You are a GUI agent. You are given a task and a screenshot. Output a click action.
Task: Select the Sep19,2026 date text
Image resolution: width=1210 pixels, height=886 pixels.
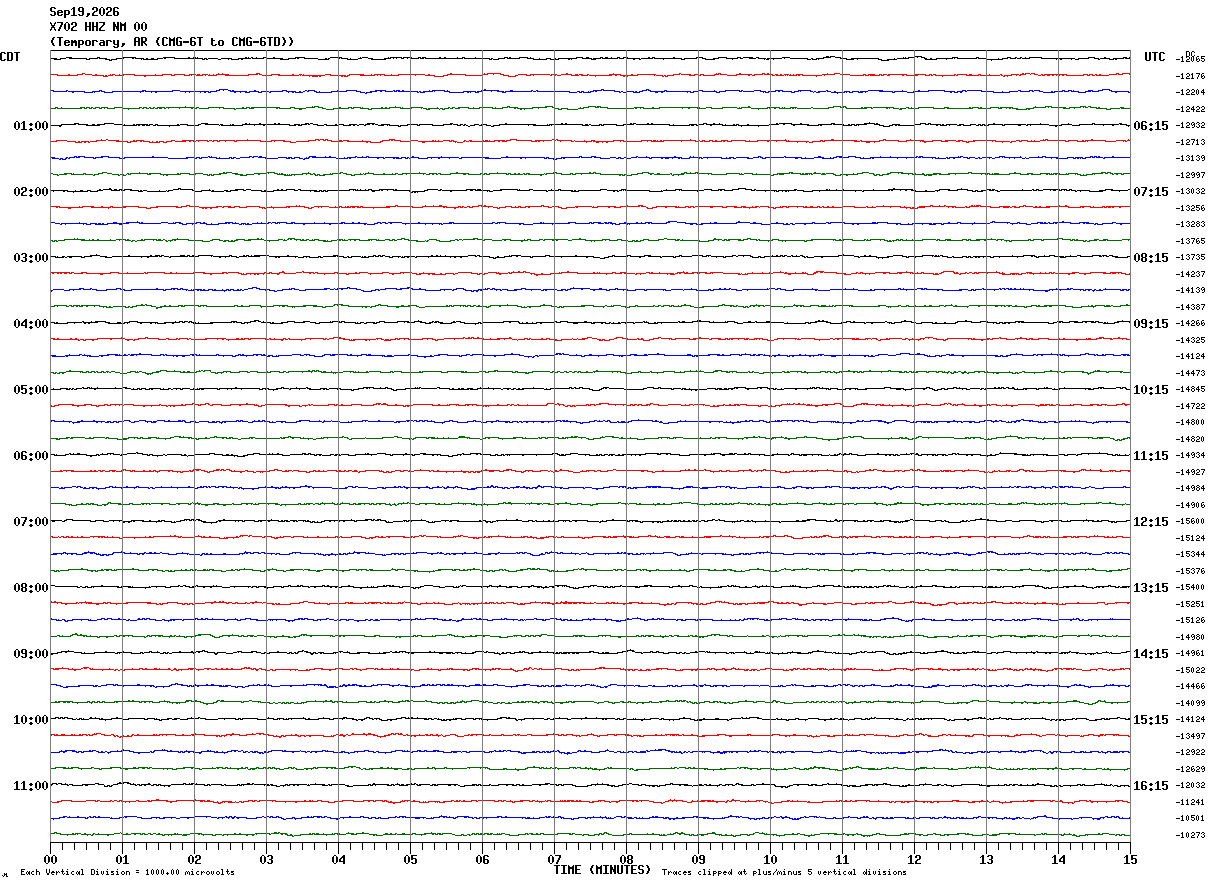(x=84, y=12)
